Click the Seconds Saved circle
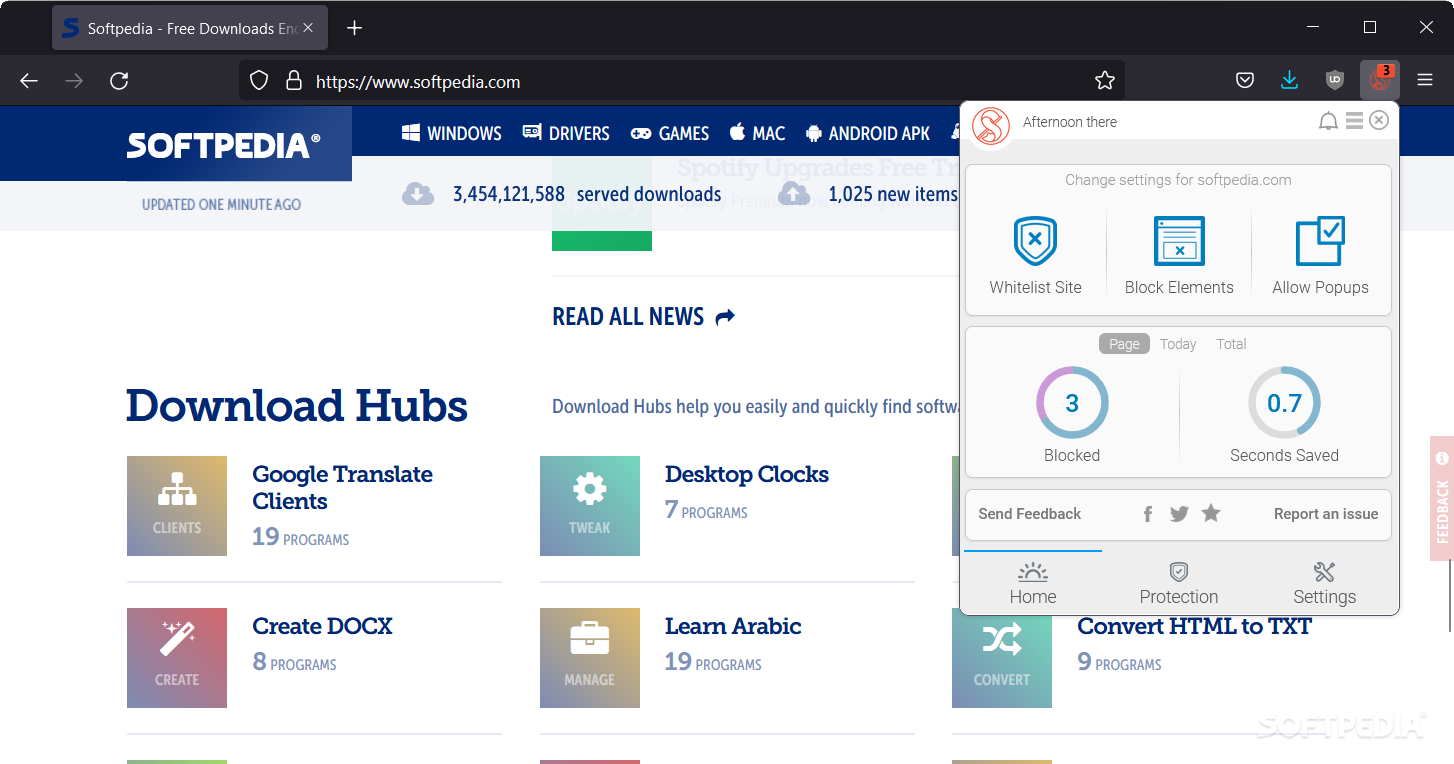This screenshot has width=1454, height=764. coord(1284,403)
